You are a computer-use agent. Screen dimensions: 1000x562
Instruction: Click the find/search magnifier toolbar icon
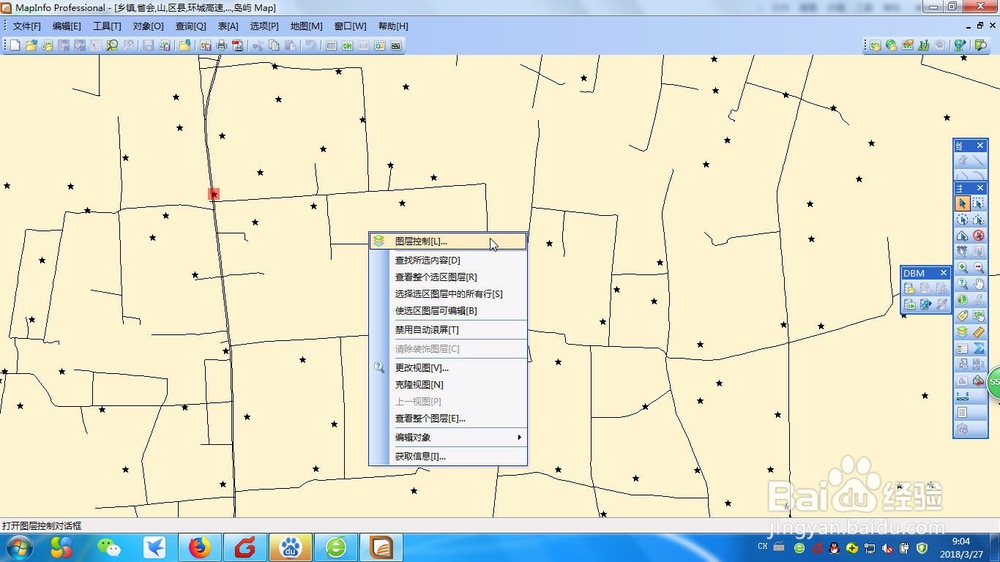(112, 45)
